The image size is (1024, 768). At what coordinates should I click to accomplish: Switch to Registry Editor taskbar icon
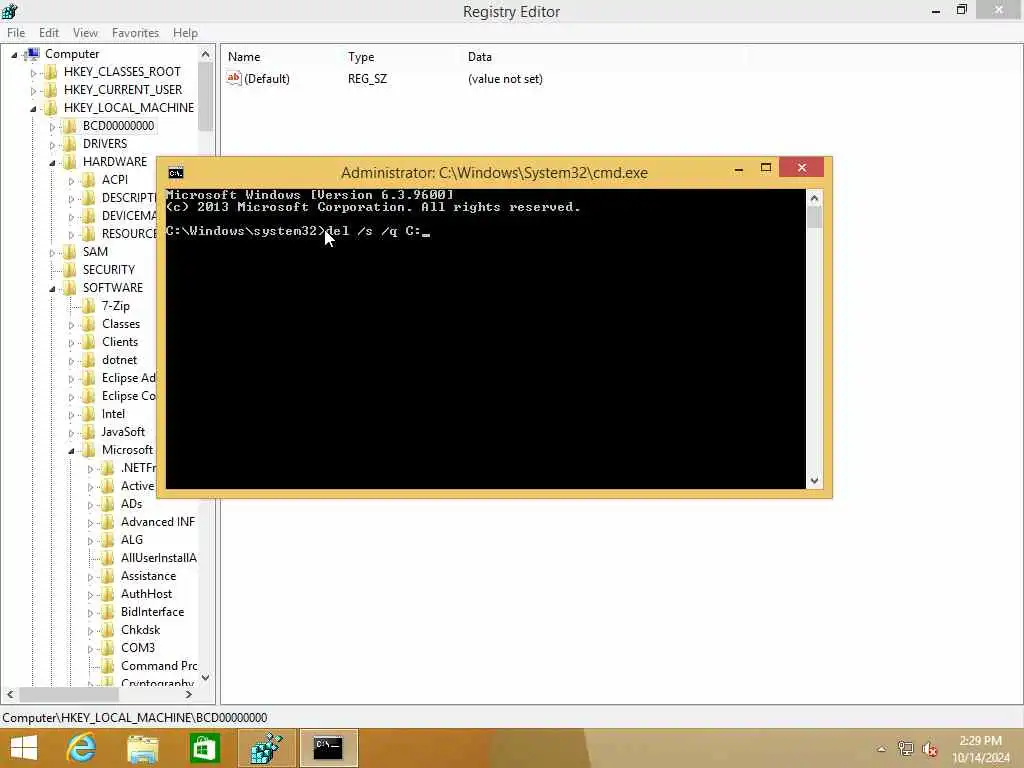(266, 748)
